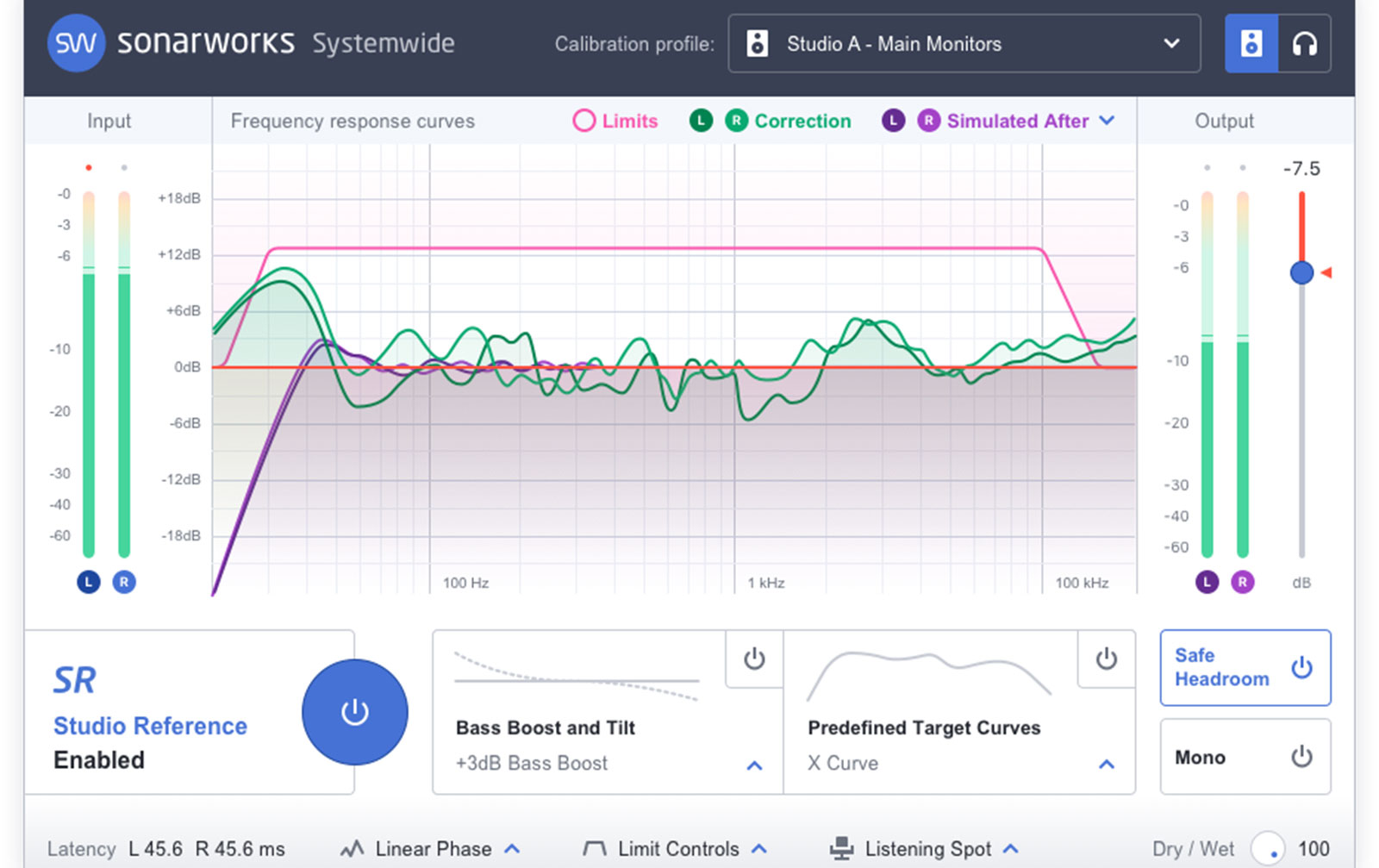This screenshot has height=868, width=1379.
Task: Click the input left channel level meter
Action: click(89, 374)
